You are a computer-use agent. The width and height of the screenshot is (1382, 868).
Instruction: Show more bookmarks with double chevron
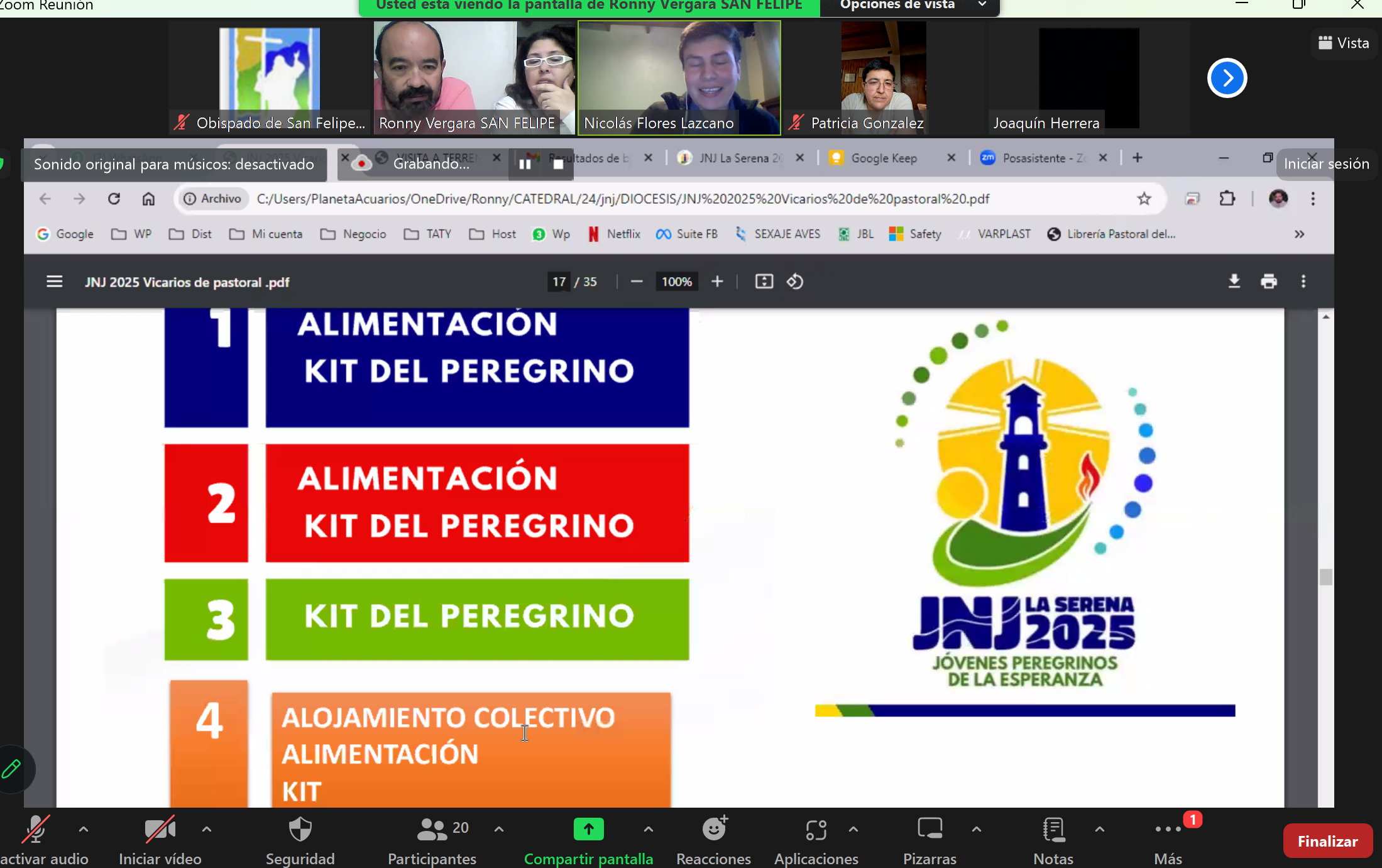pyautogui.click(x=1299, y=234)
